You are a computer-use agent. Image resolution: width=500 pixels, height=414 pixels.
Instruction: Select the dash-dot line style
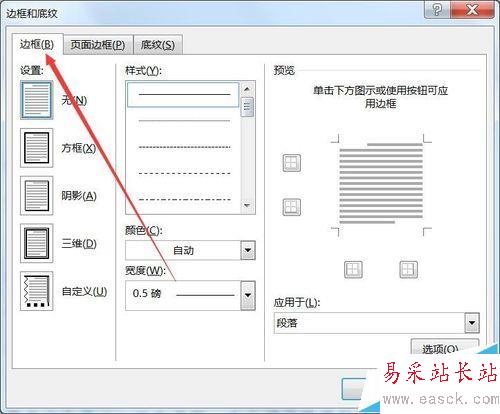tap(184, 200)
